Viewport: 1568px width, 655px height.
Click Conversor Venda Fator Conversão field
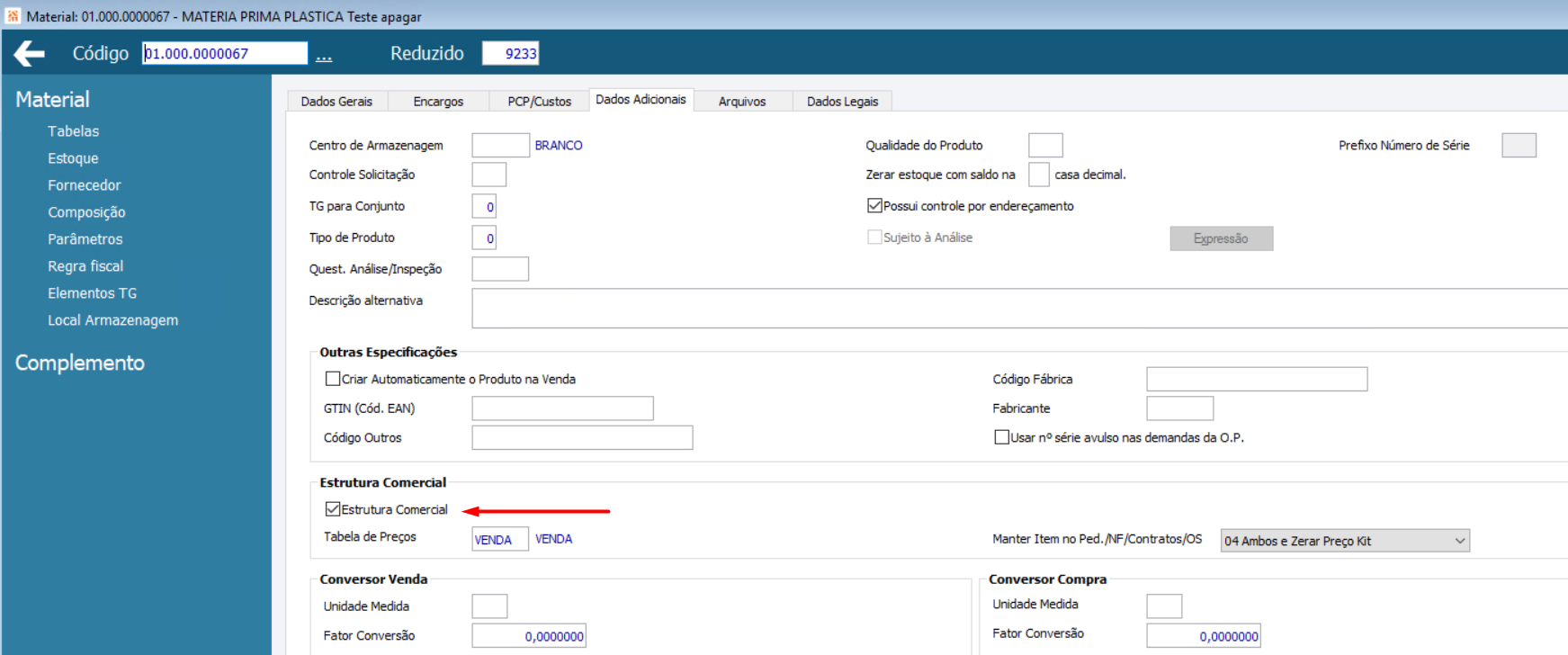[529, 636]
